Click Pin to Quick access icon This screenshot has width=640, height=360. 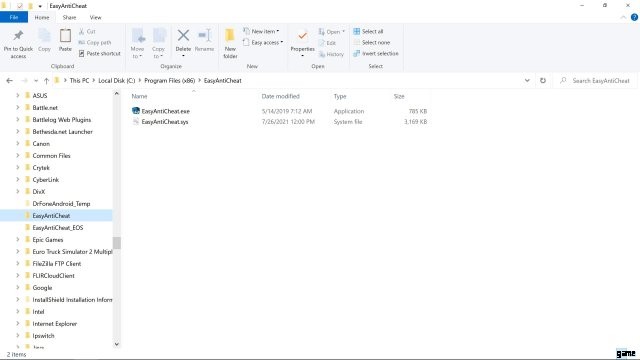[18, 36]
